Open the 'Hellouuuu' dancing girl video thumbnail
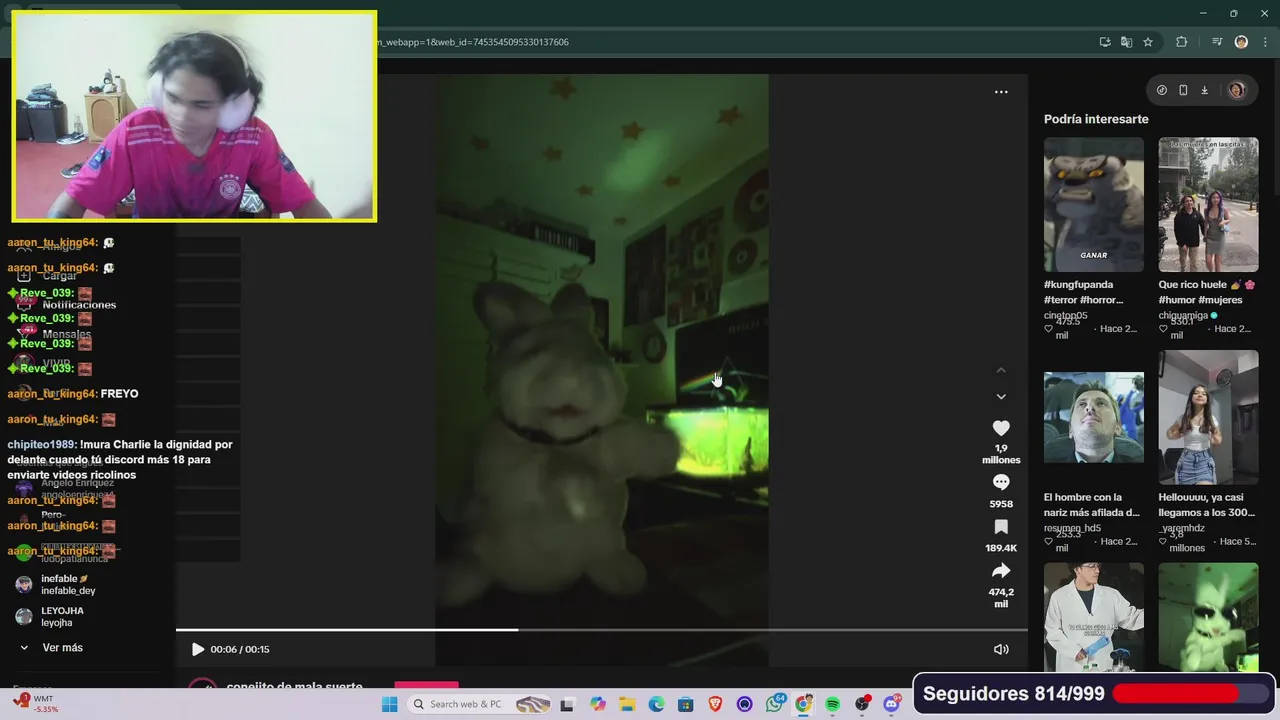 pos(1208,417)
